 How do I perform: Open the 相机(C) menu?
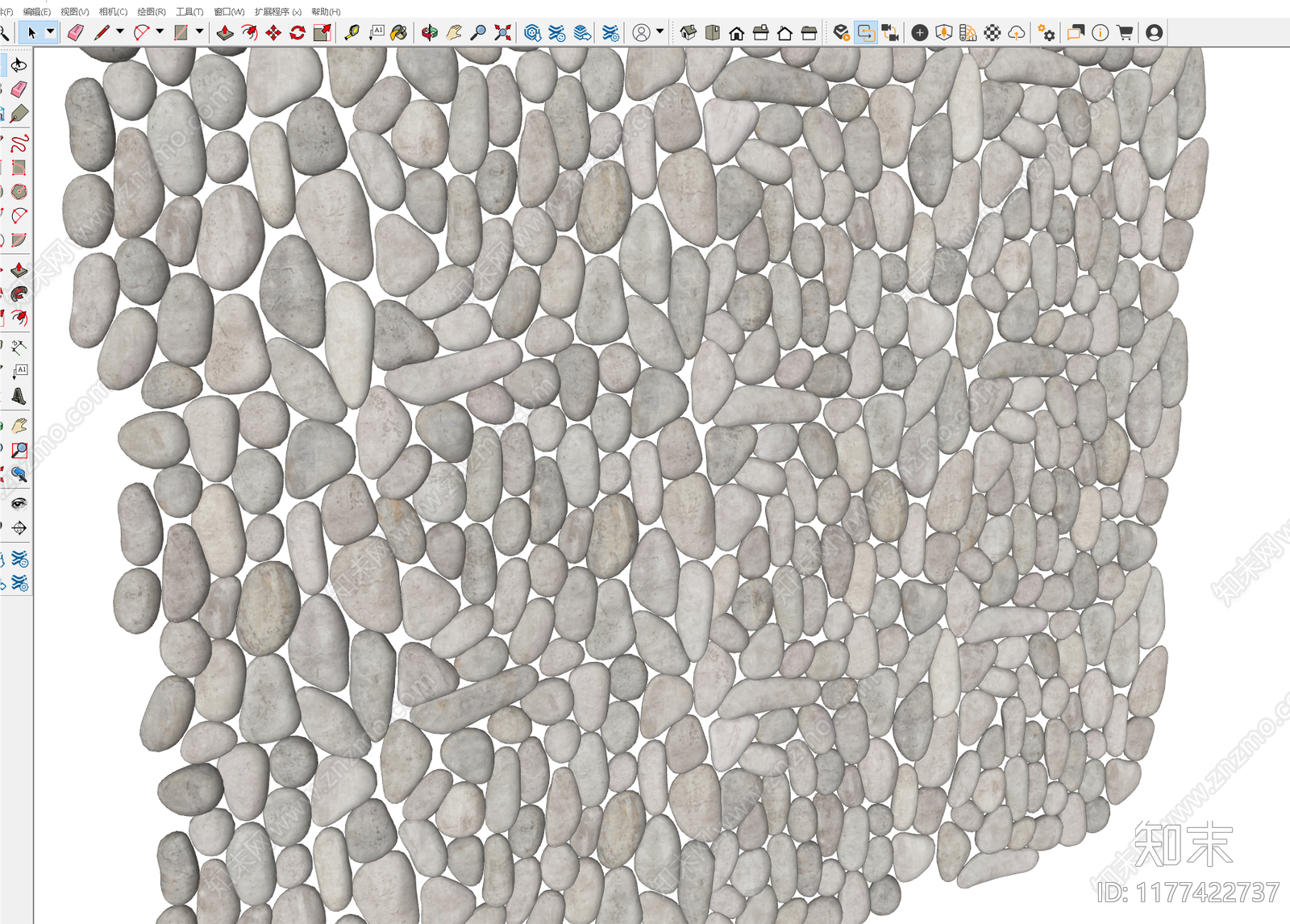[x=113, y=12]
